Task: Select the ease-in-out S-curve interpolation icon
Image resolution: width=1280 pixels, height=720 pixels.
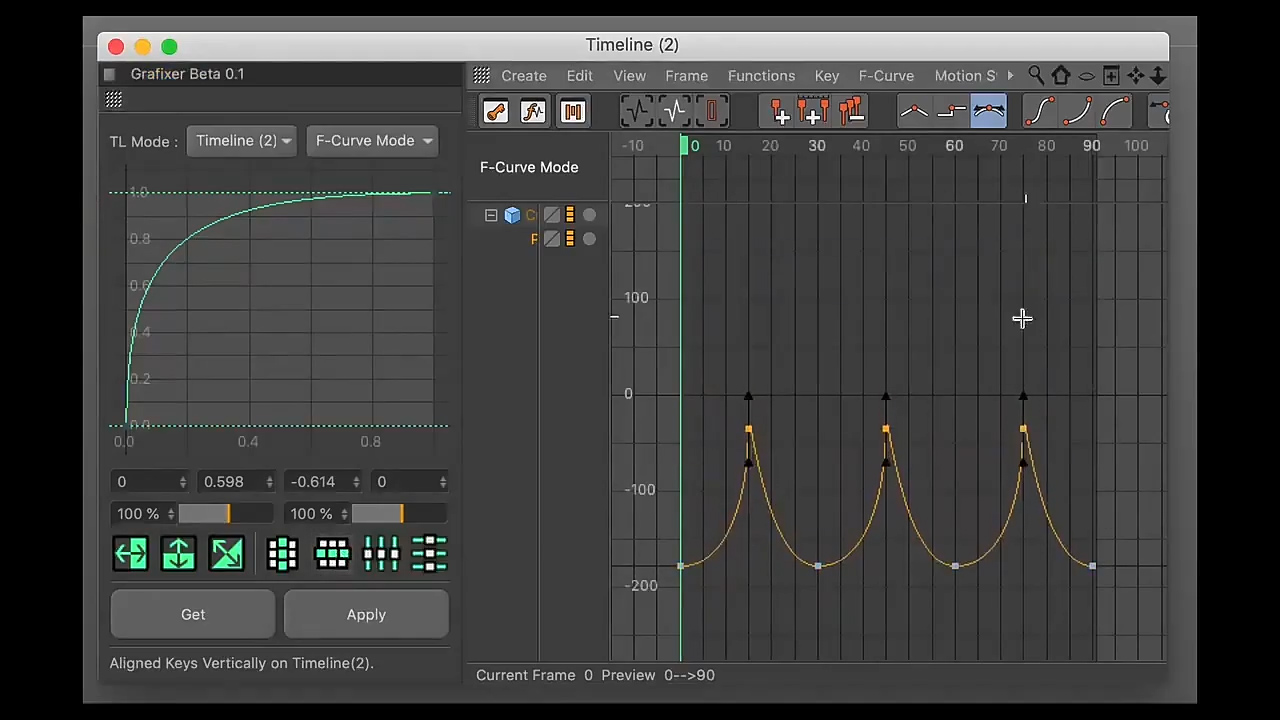Action: (1040, 111)
